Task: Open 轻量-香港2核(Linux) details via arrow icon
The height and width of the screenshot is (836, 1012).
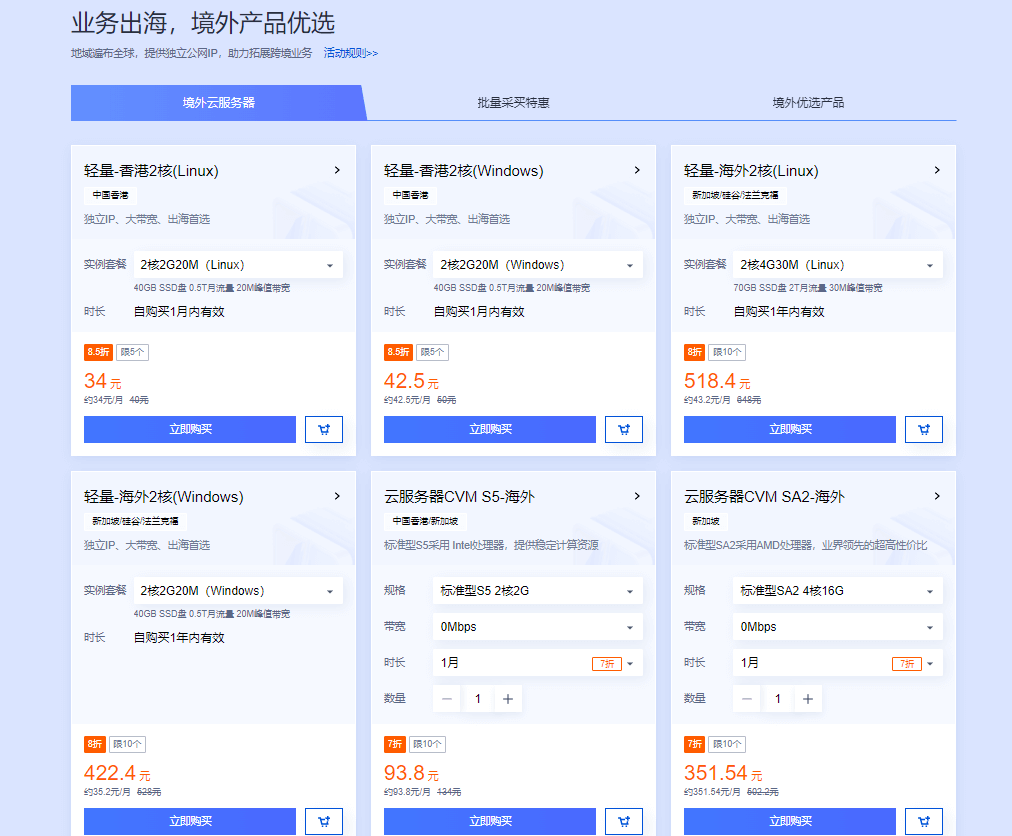Action: tap(337, 170)
